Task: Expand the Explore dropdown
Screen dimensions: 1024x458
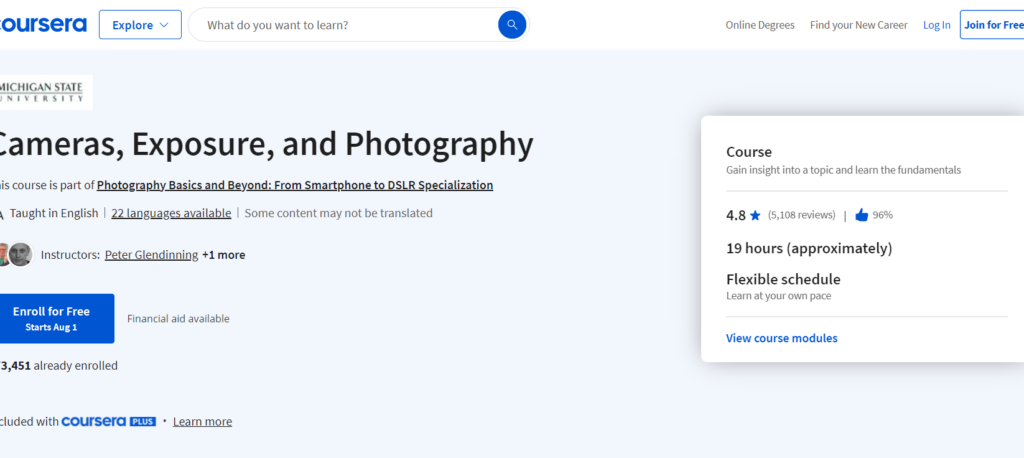Action: [x=140, y=25]
